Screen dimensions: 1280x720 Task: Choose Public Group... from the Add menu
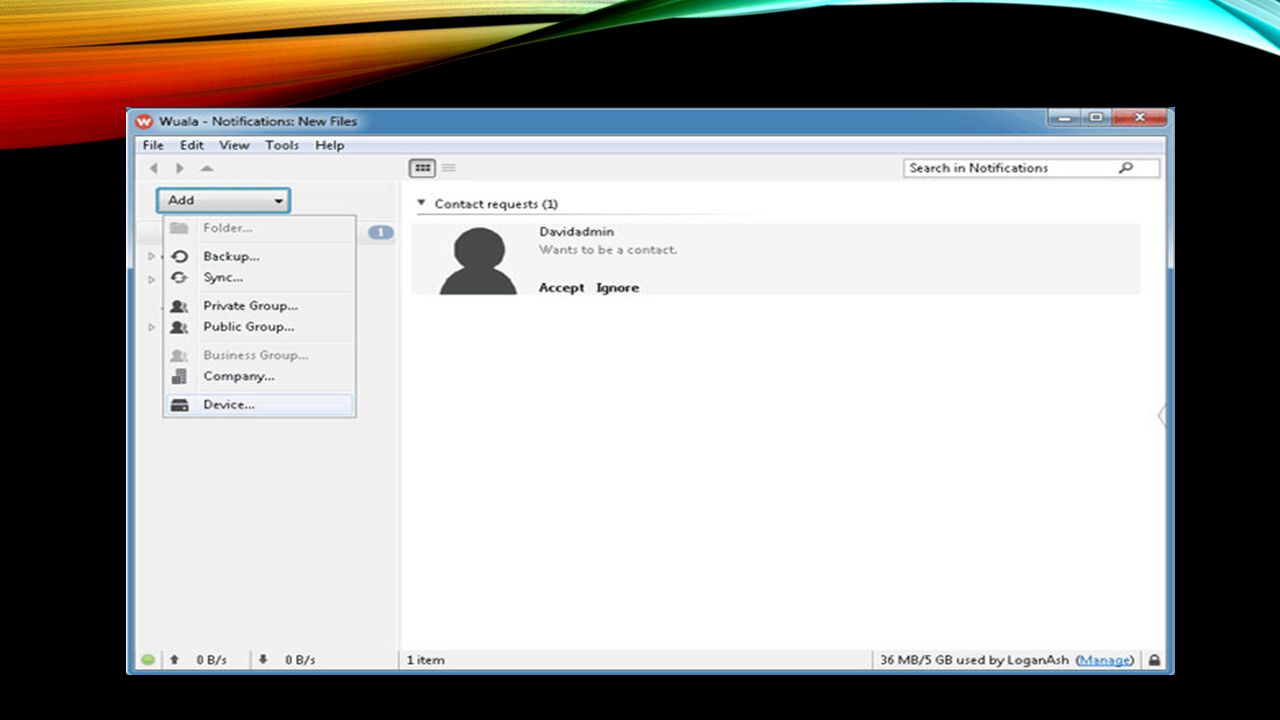[259, 327]
